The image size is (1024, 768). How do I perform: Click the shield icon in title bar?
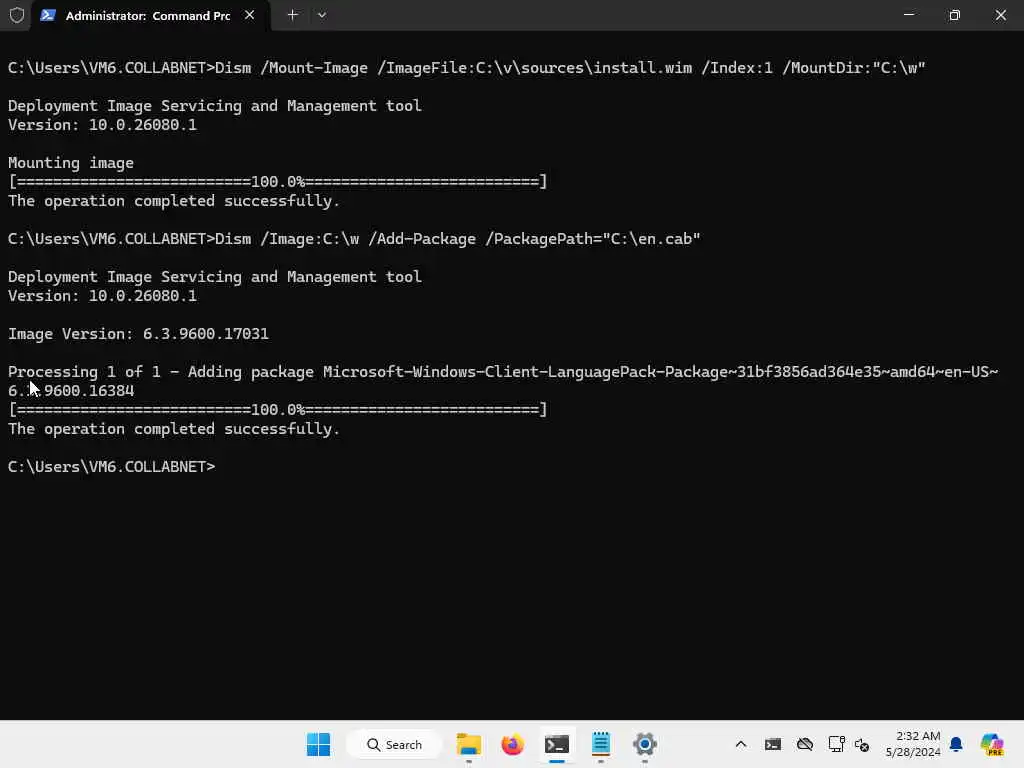pyautogui.click(x=16, y=15)
